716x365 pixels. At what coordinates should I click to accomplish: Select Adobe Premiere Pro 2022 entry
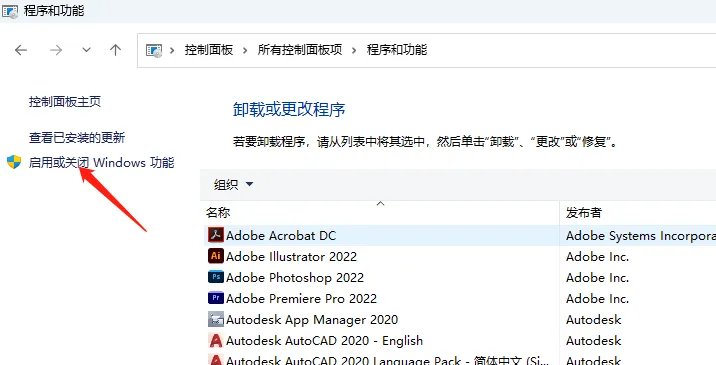click(x=301, y=299)
